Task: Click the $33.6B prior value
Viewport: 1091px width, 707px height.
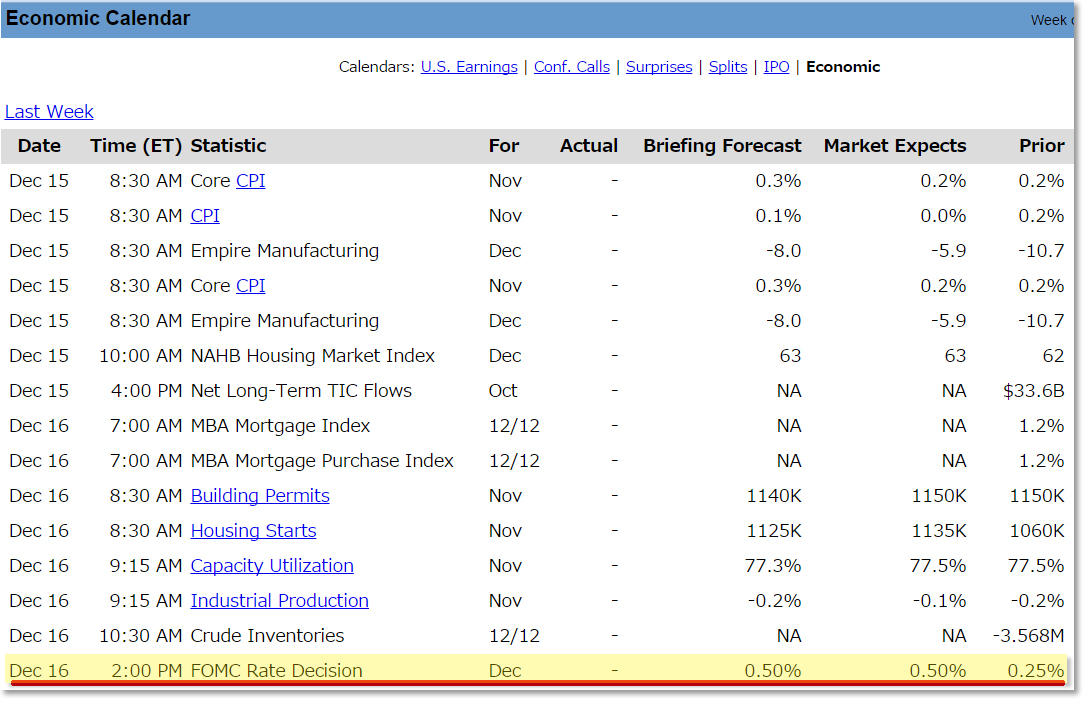Action: [x=1033, y=390]
